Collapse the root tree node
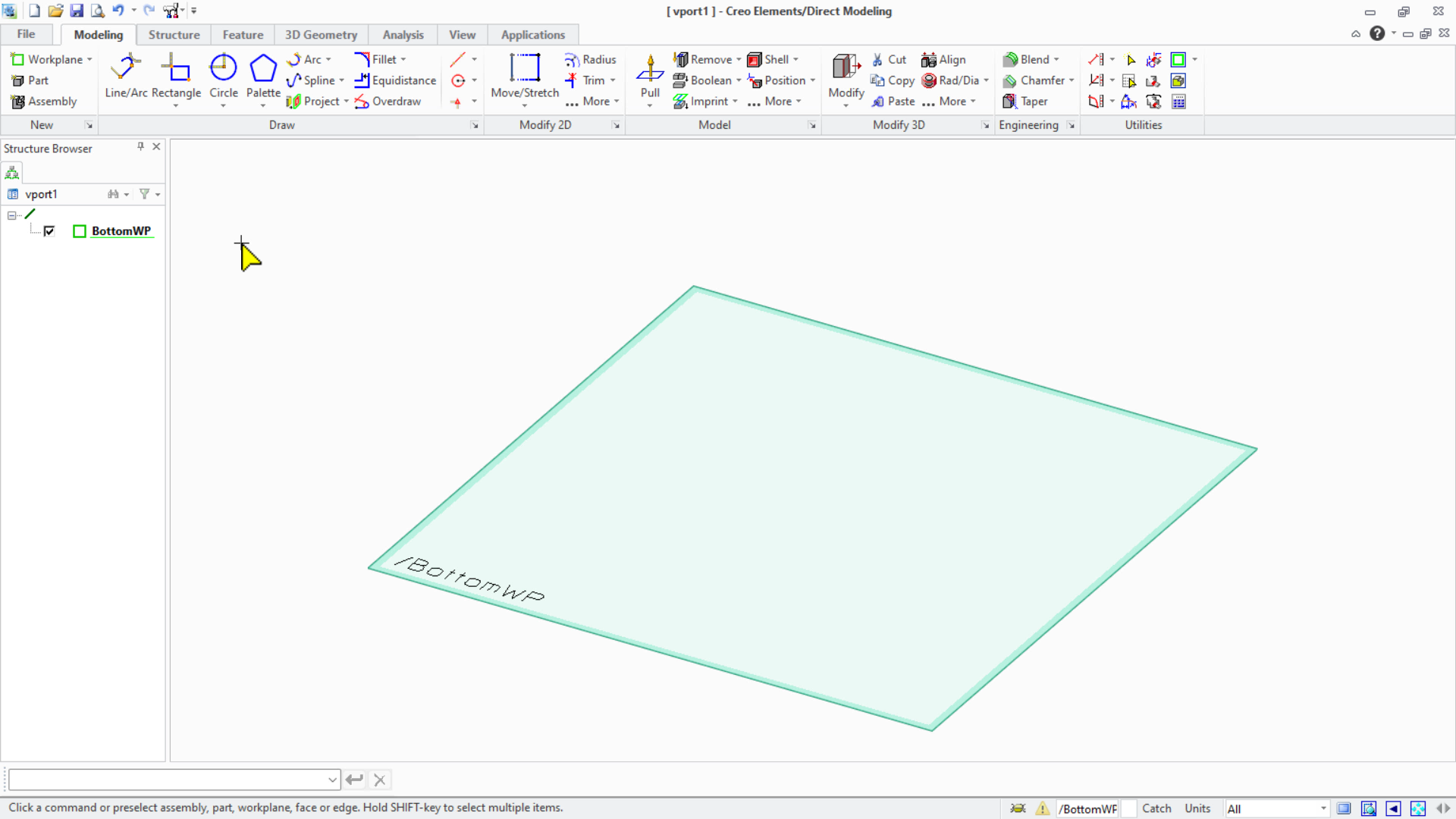Image resolution: width=1456 pixels, height=819 pixels. [x=12, y=215]
